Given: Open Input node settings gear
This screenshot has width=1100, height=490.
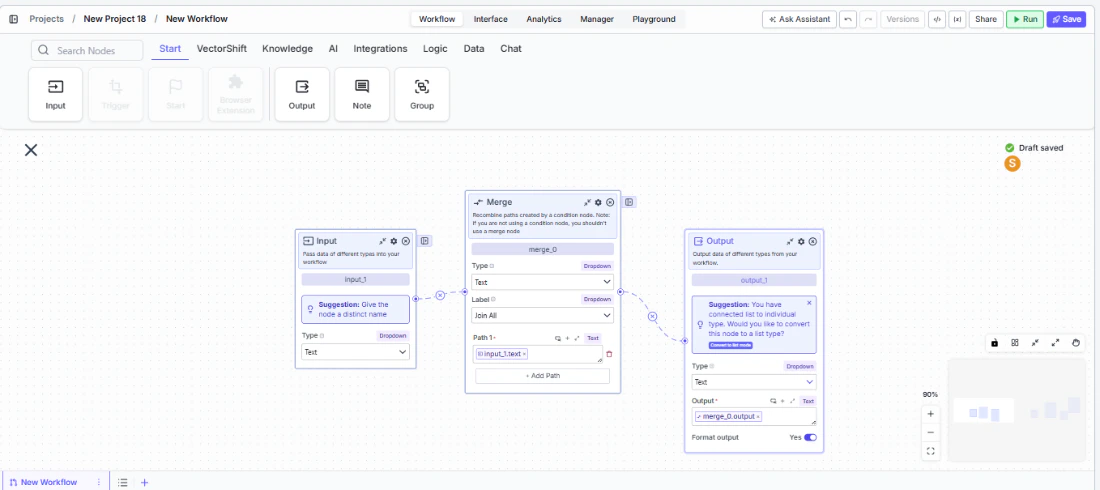Looking at the screenshot, I should tap(394, 241).
